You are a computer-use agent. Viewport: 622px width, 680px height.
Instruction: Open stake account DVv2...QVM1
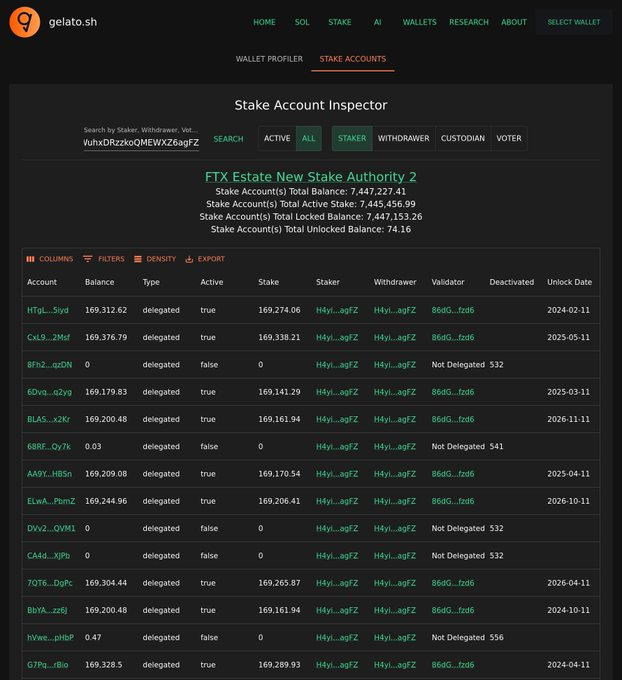click(51, 529)
